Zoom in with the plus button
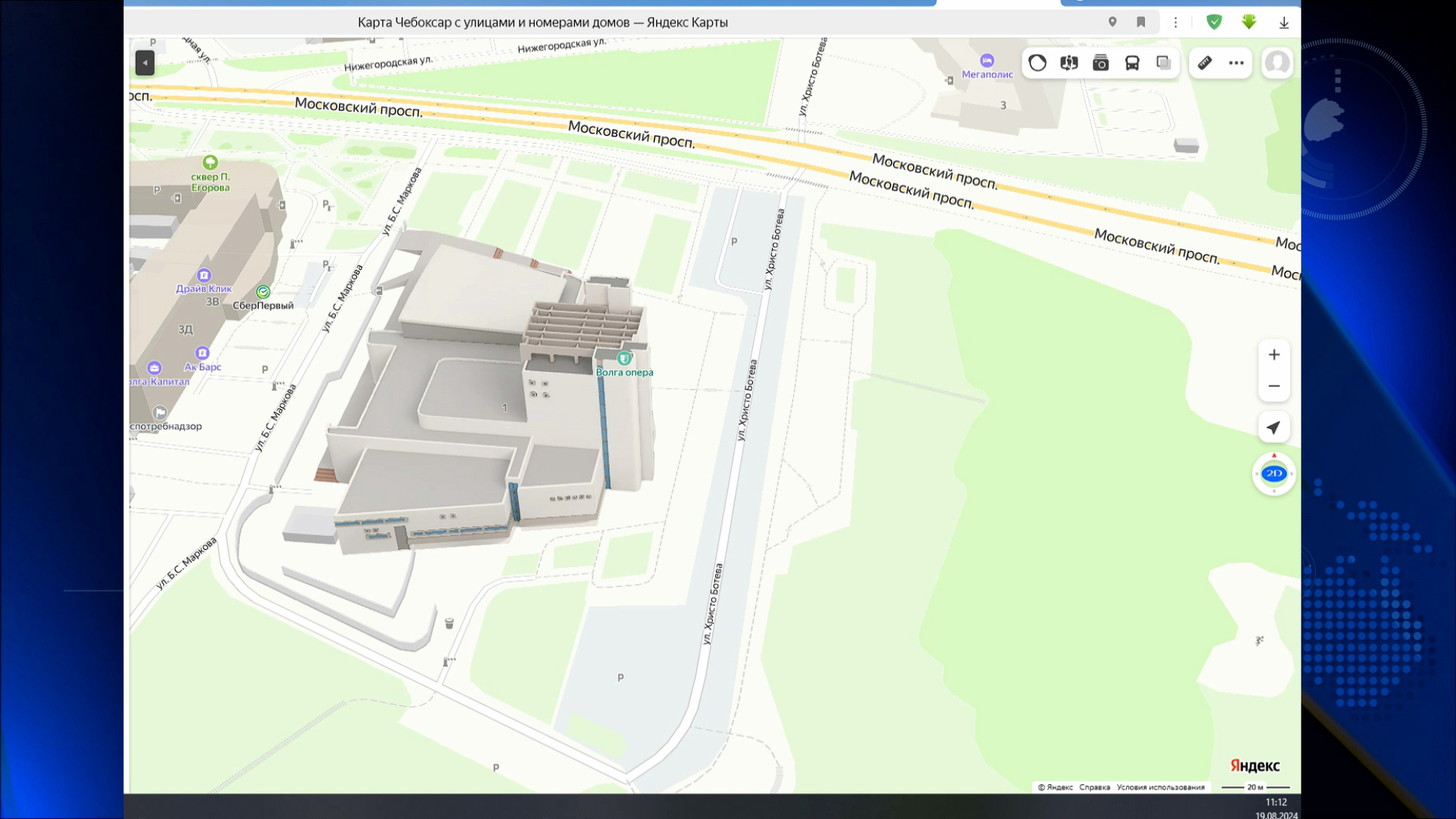Viewport: 1456px width, 819px height. click(x=1274, y=354)
